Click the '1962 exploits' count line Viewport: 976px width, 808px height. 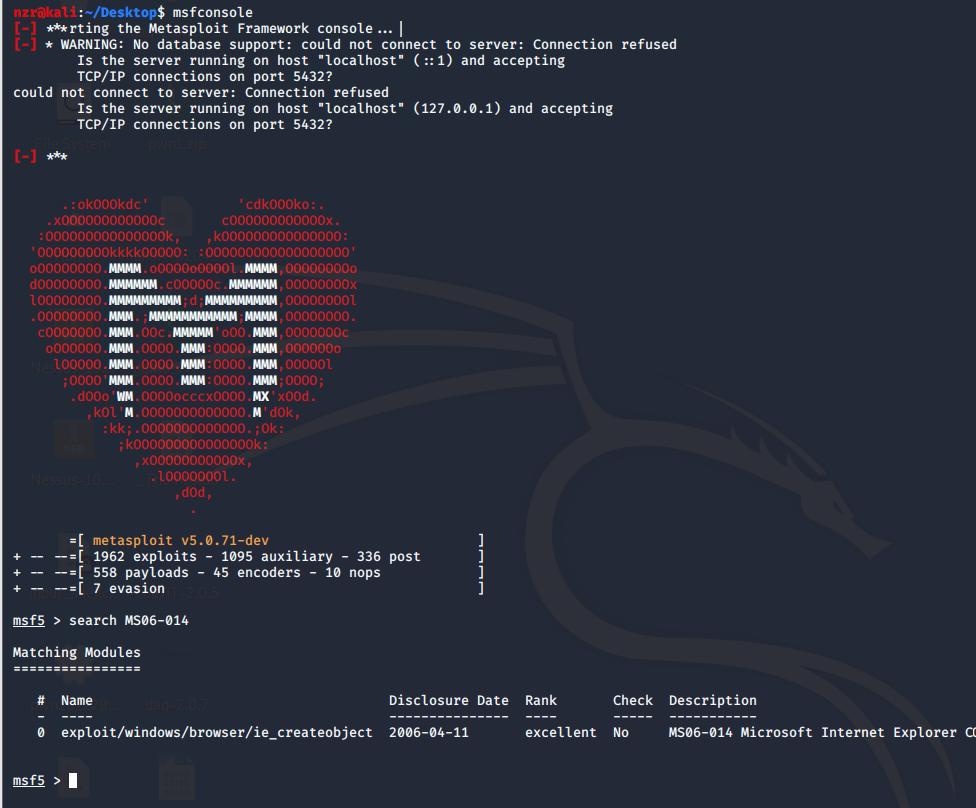(x=256, y=557)
